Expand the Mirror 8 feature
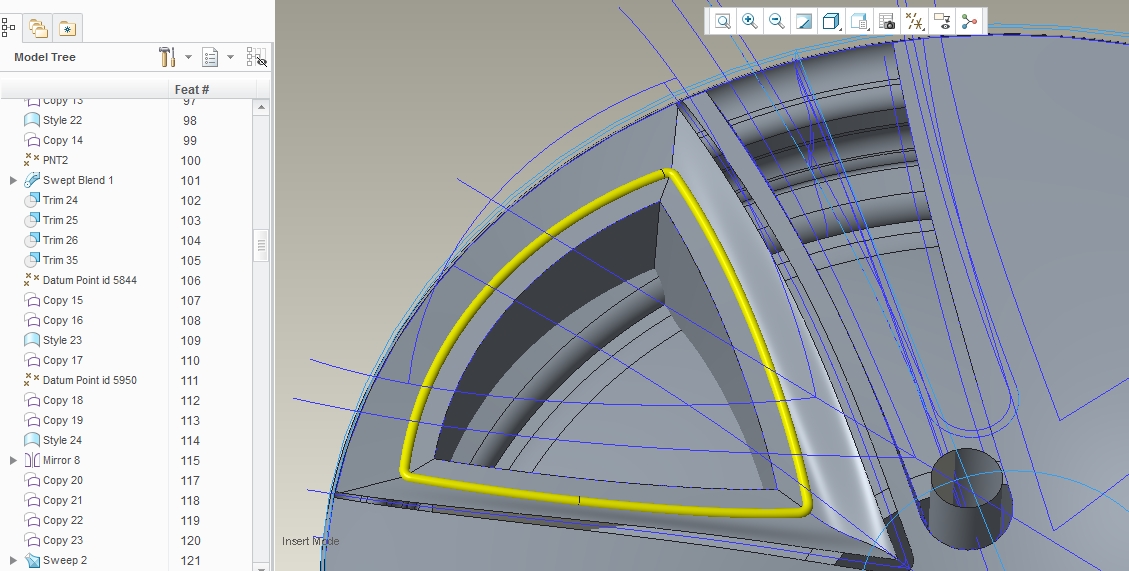Image resolution: width=1129 pixels, height=571 pixels. tap(13, 460)
